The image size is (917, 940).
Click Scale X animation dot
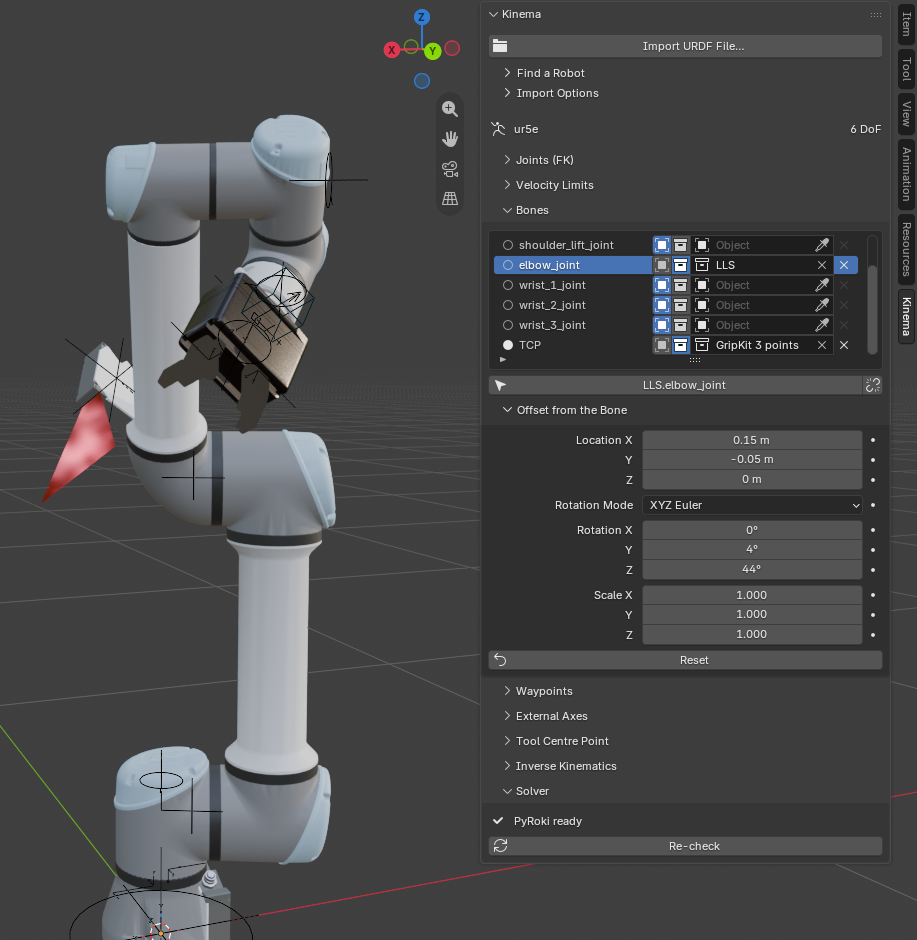[x=873, y=595]
